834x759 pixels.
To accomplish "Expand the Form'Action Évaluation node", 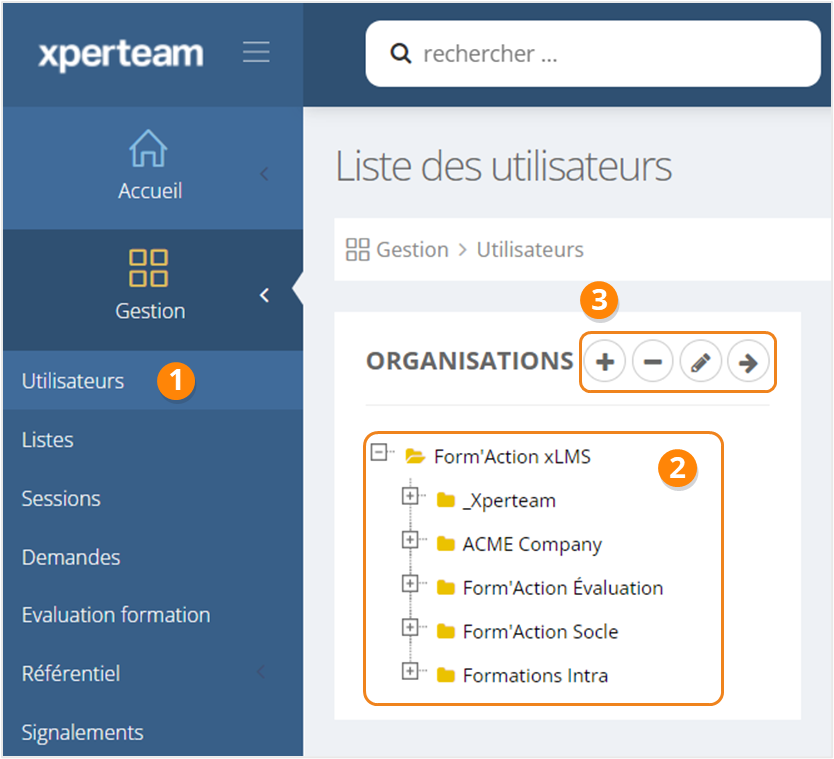I will [x=409, y=583].
